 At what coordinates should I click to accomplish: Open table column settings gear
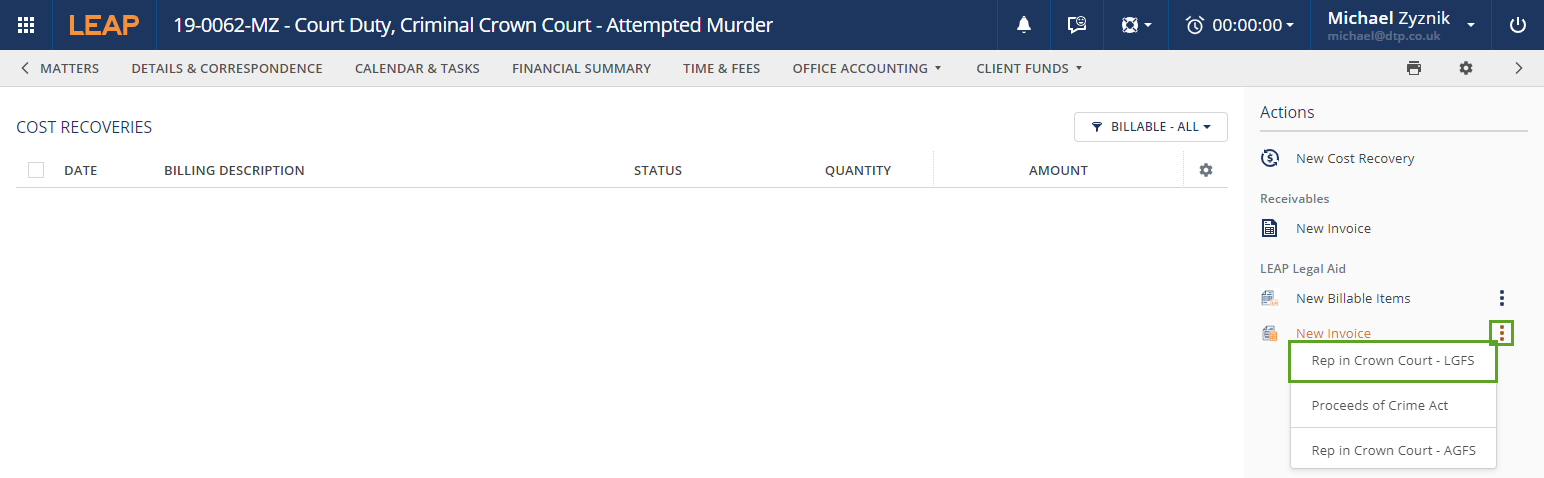[x=1205, y=170]
